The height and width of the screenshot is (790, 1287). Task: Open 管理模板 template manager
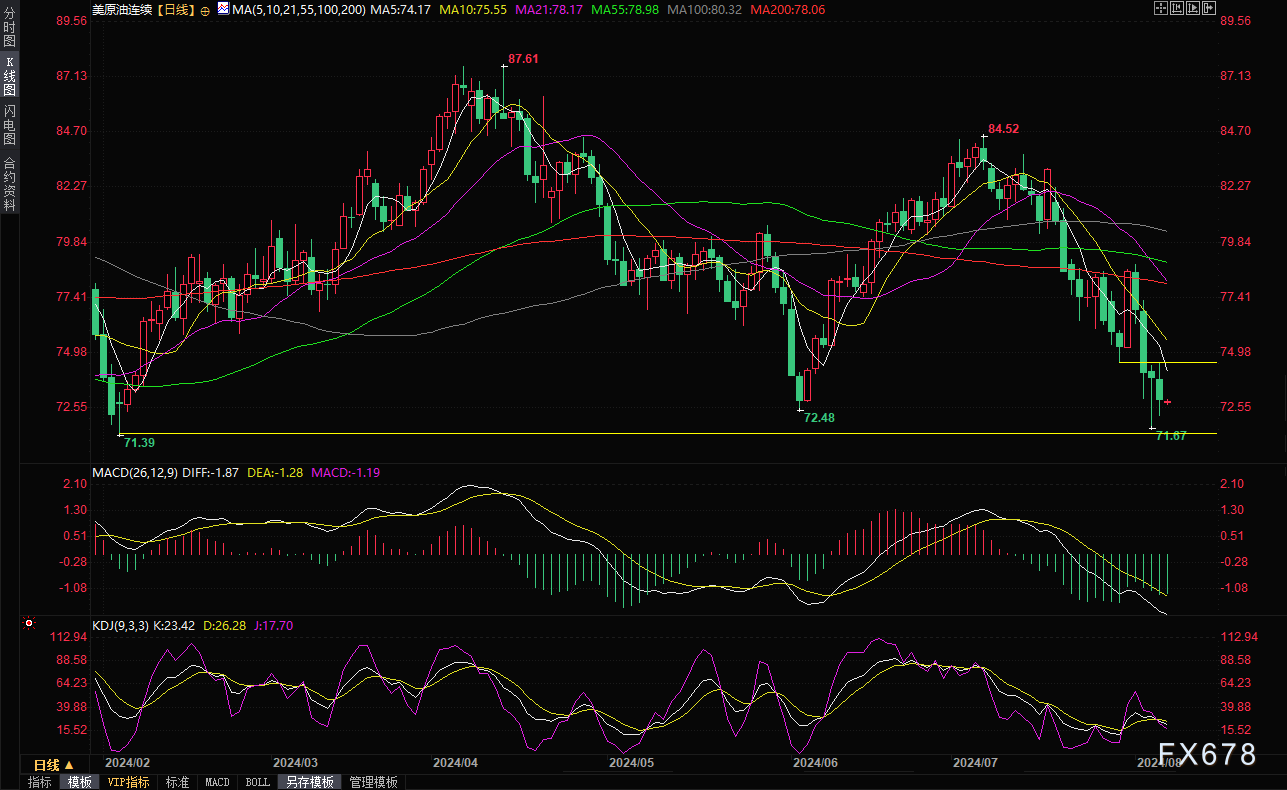(373, 782)
